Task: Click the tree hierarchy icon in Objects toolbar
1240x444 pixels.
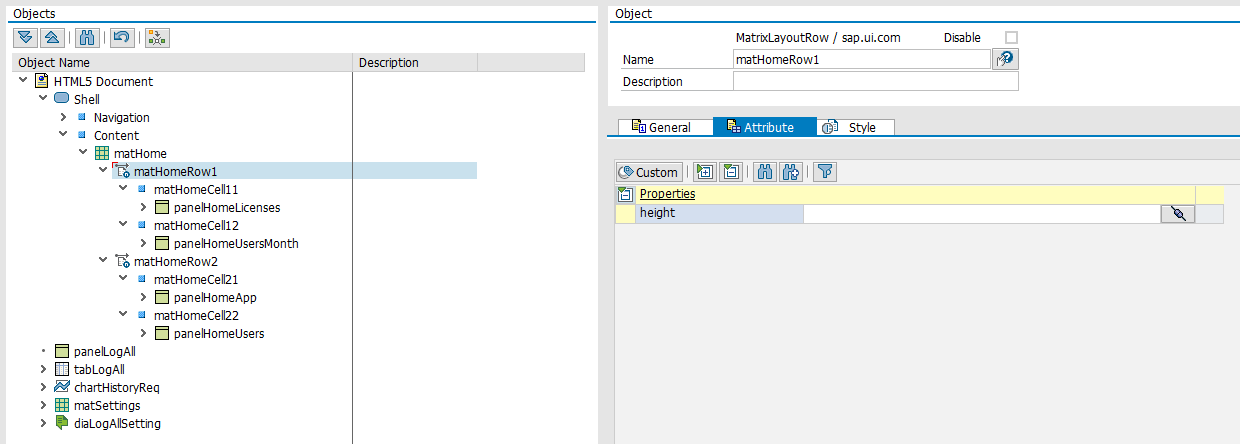Action: tap(157, 37)
